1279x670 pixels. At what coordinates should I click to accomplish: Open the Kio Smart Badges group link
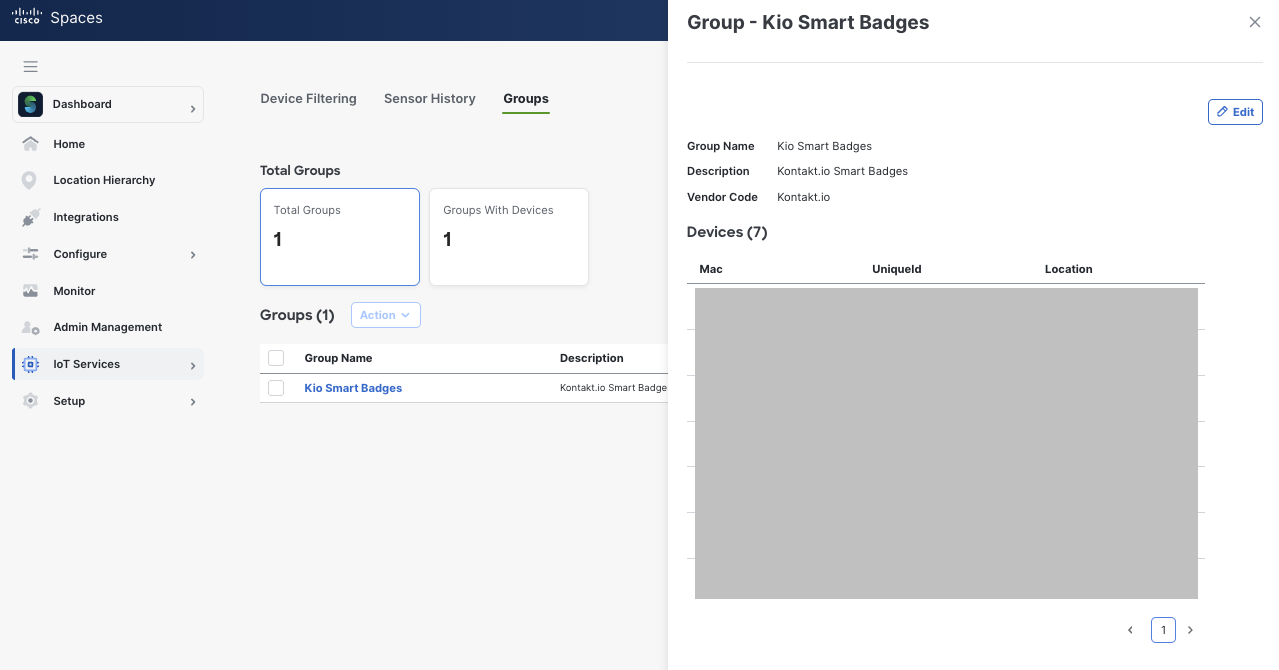coord(353,388)
